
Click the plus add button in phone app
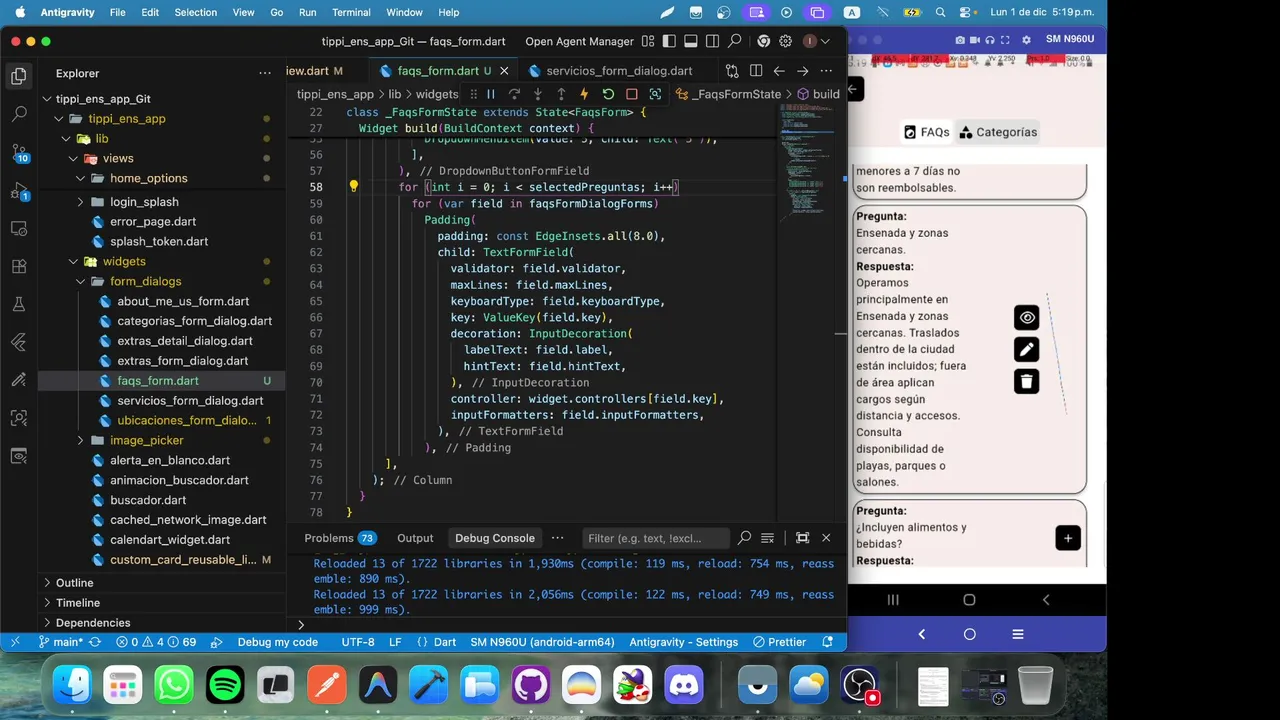pyautogui.click(x=1067, y=538)
